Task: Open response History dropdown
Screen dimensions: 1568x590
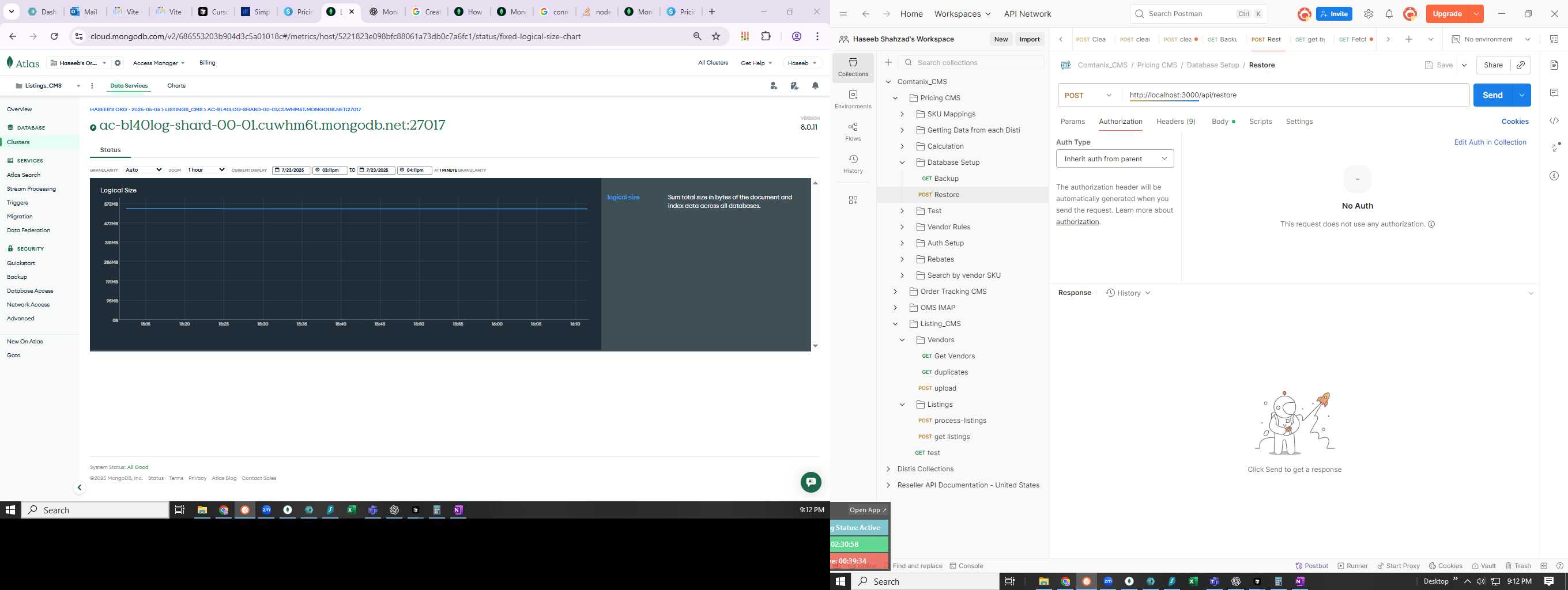Action: point(1128,293)
